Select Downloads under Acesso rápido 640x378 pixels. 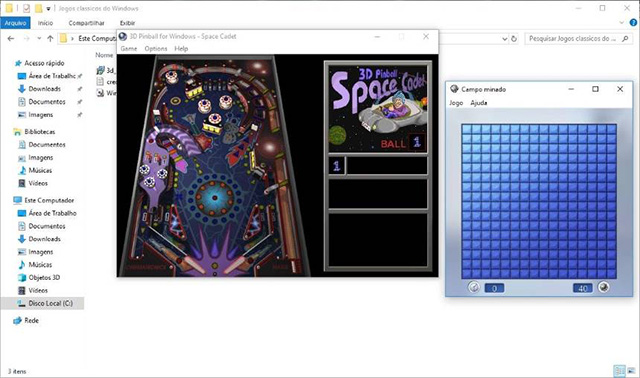click(x=22, y=89)
